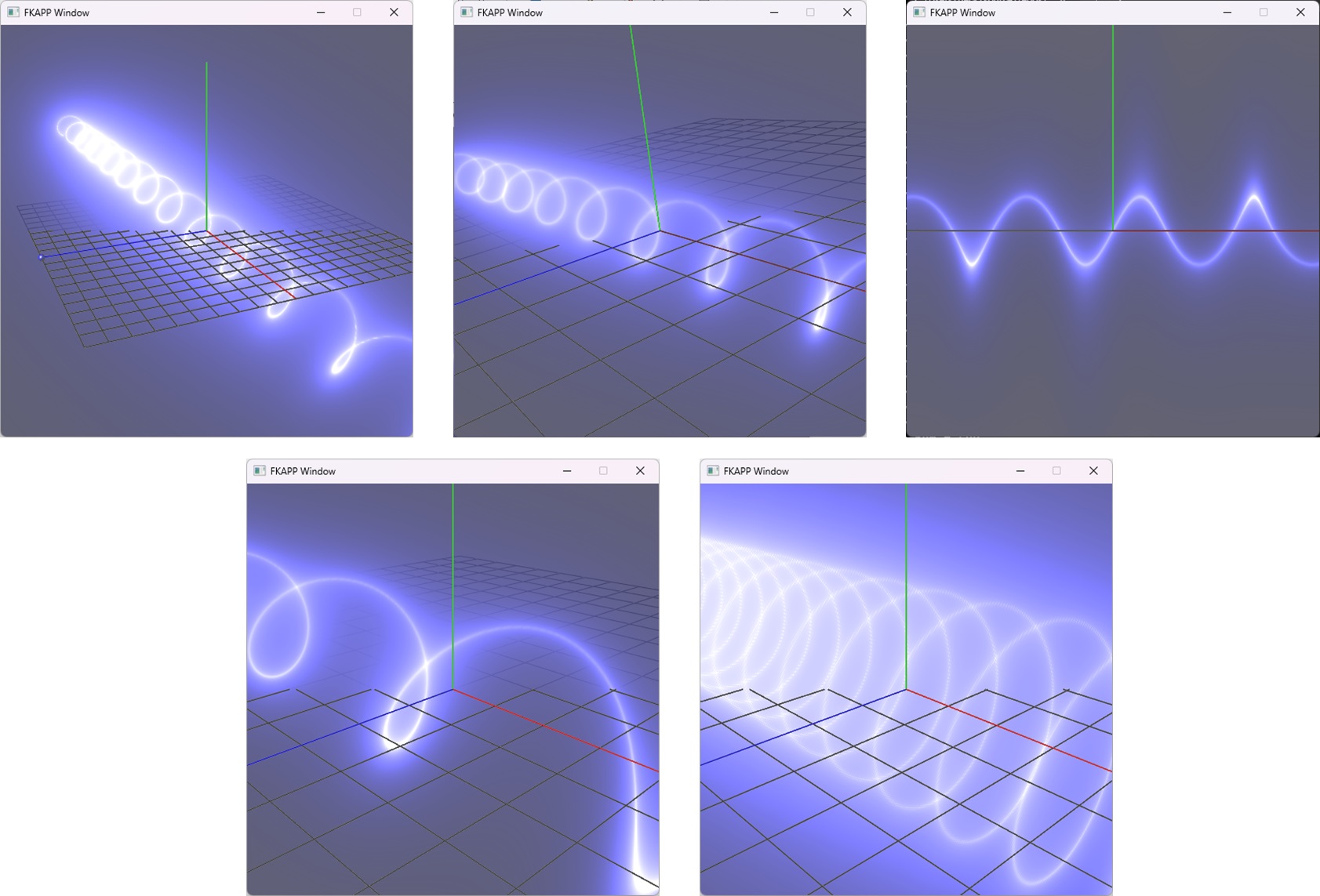
Task: Minimize the bottom-left FKAPP Window
Action: [567, 471]
